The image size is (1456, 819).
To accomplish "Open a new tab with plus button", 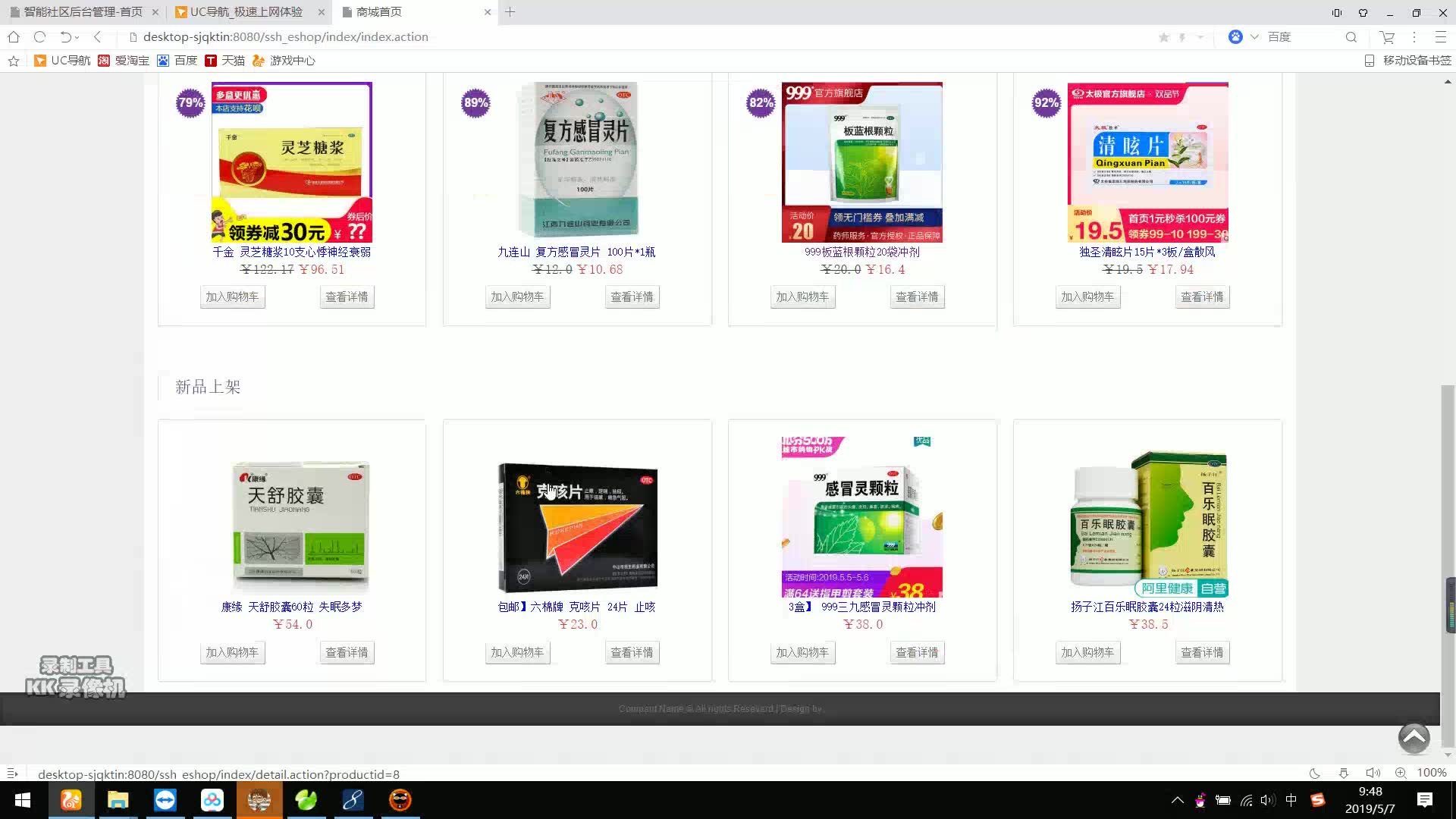I will point(510,11).
